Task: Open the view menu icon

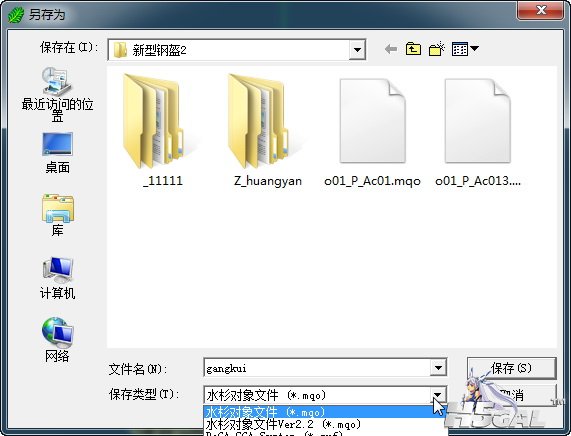Action: coord(465,49)
